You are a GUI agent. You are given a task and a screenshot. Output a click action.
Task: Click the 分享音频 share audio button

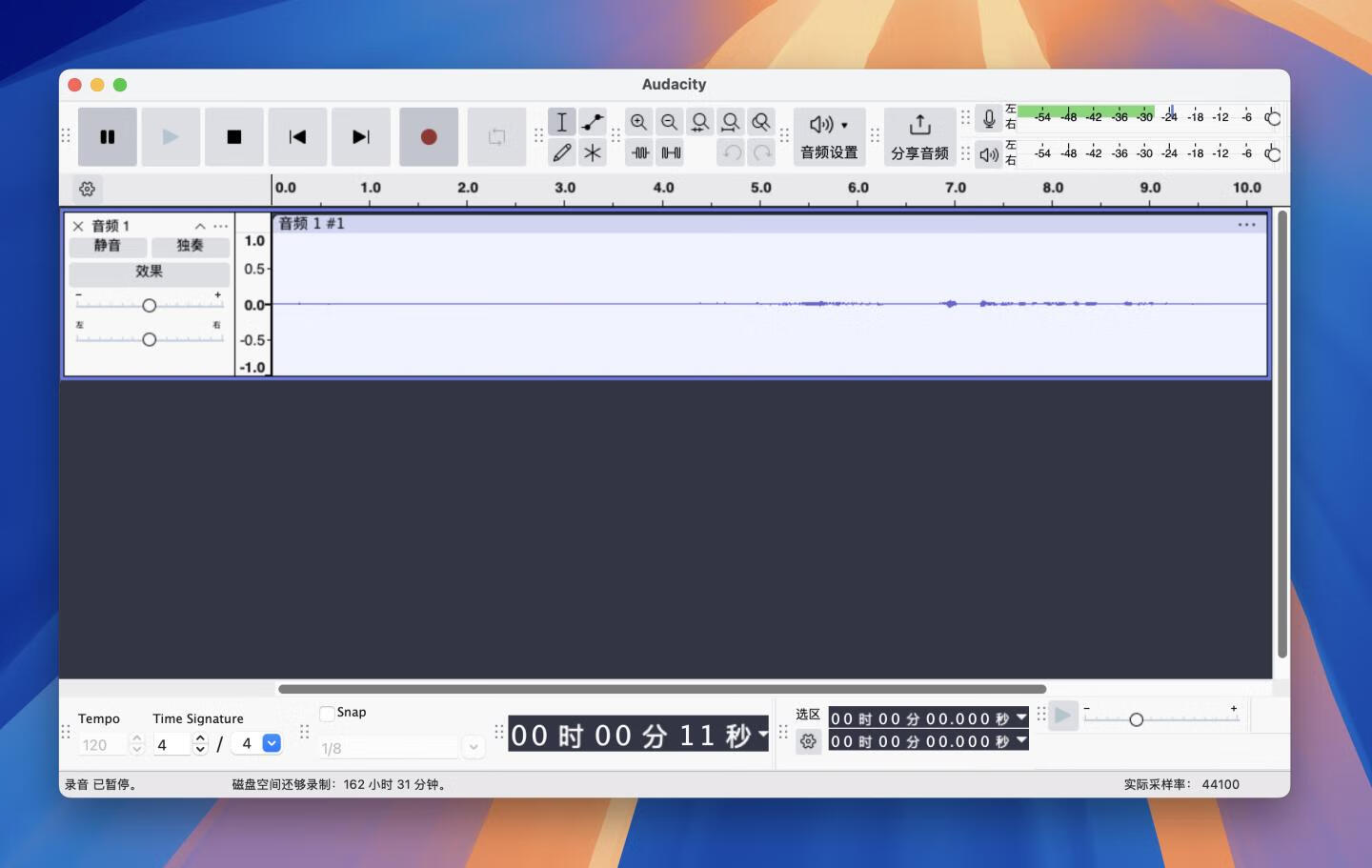point(919,137)
